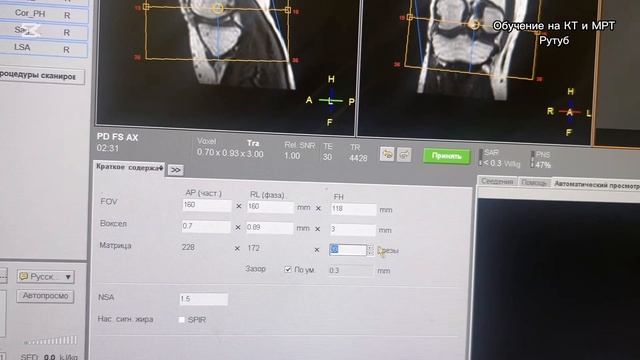
Task: Switch to the Сведения tab
Action: pyautogui.click(x=497, y=182)
